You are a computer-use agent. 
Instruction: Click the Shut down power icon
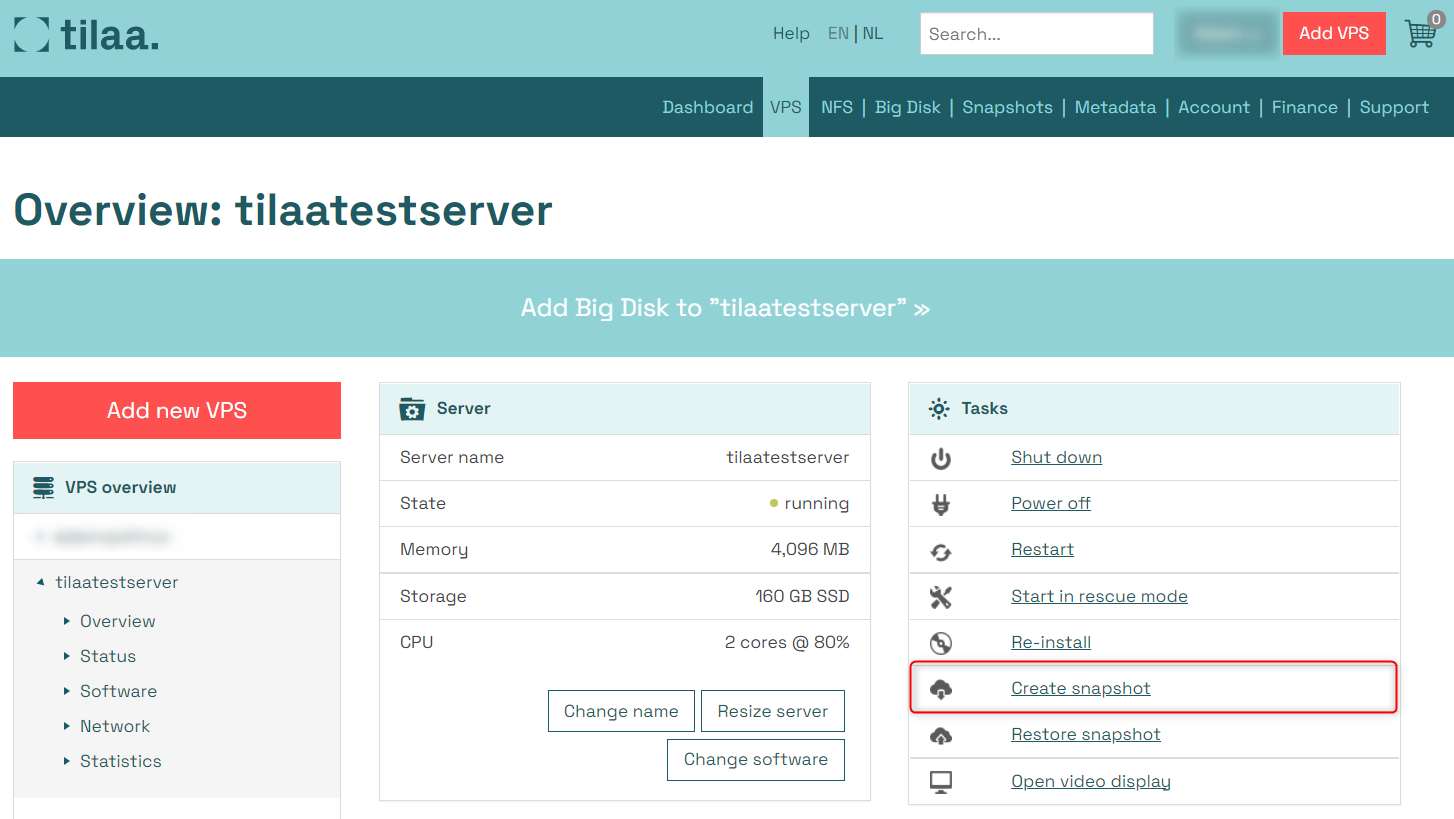pyautogui.click(x=941, y=458)
